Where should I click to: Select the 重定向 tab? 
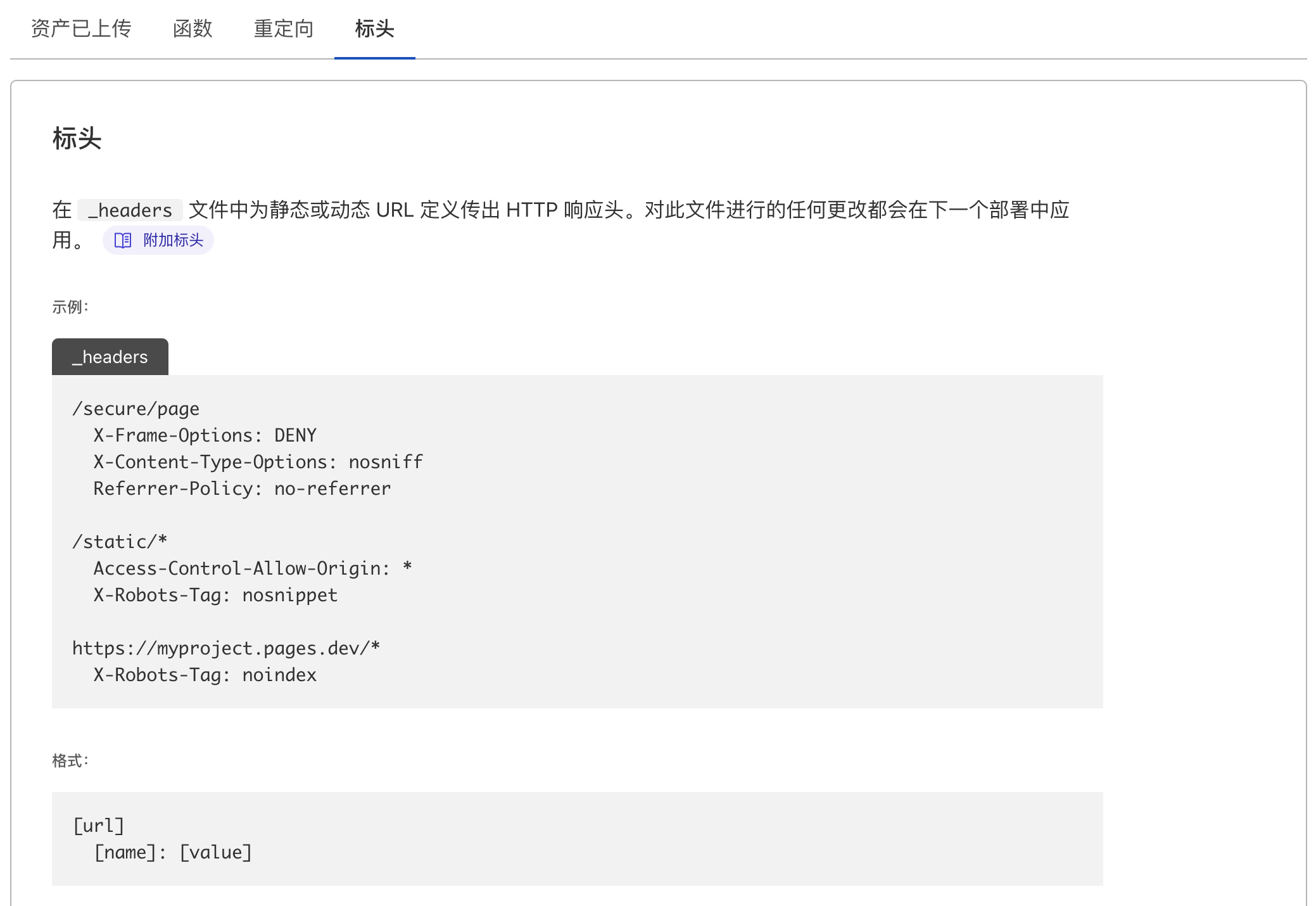point(284,29)
